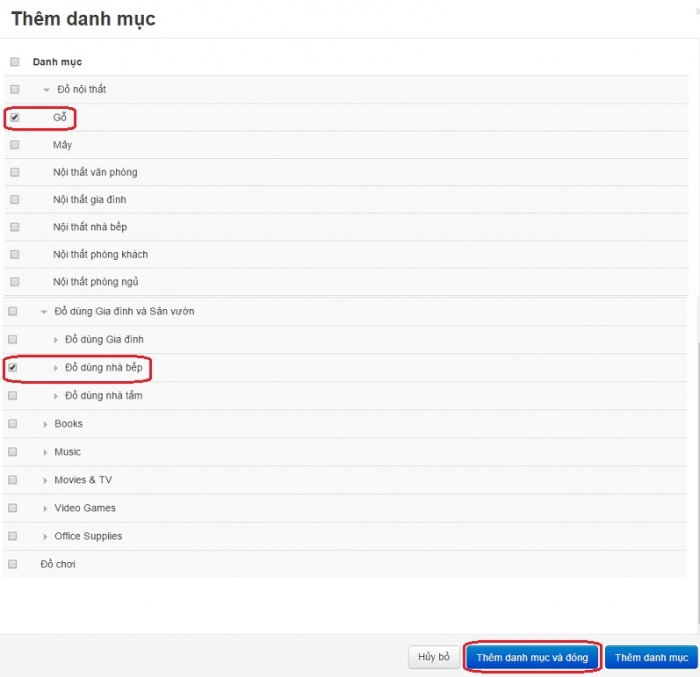
Task: Select the Nội thất phòng khách label
Action: tap(100, 255)
